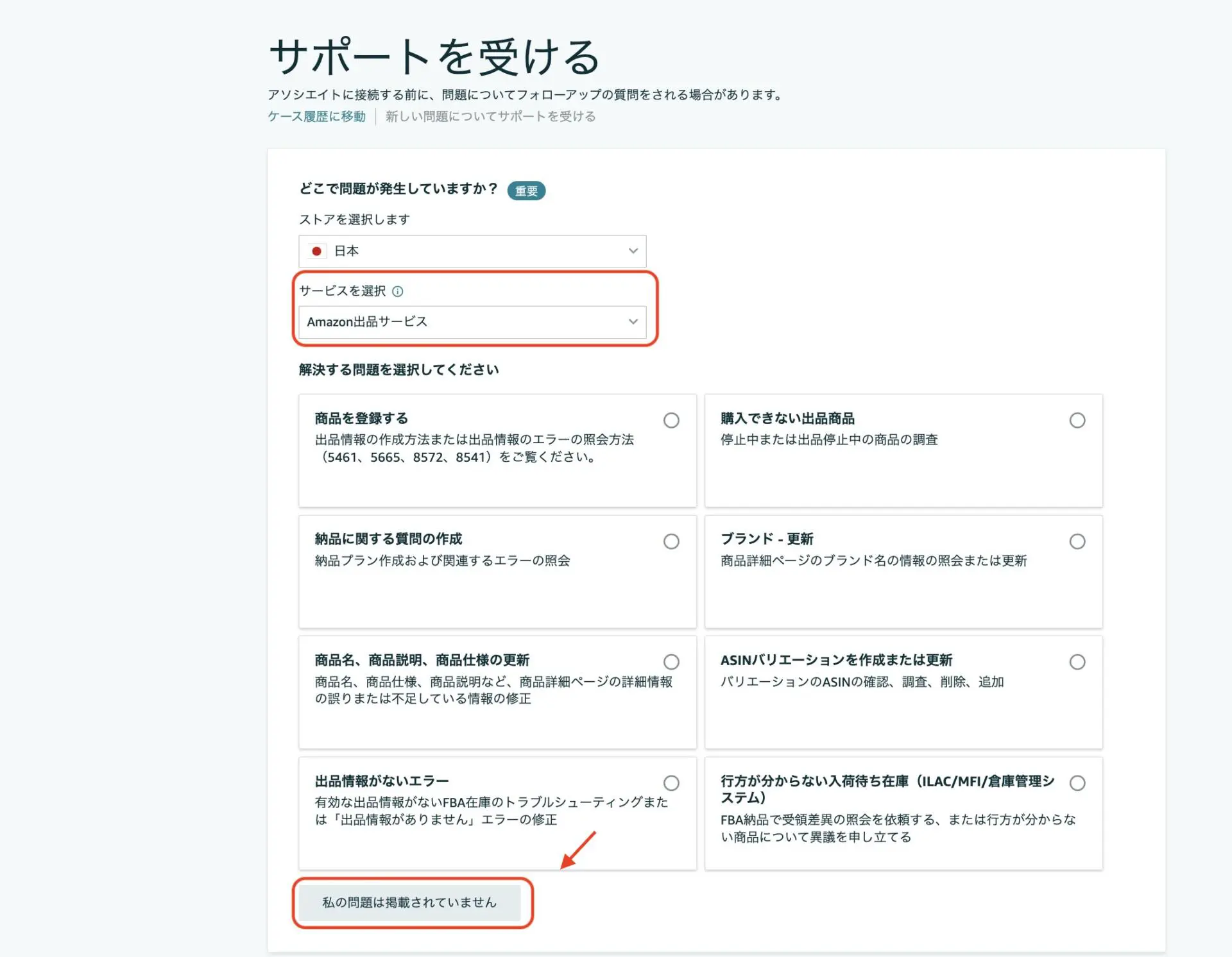
Task: Click the Japan flag icon in store selector
Action: coord(318,251)
